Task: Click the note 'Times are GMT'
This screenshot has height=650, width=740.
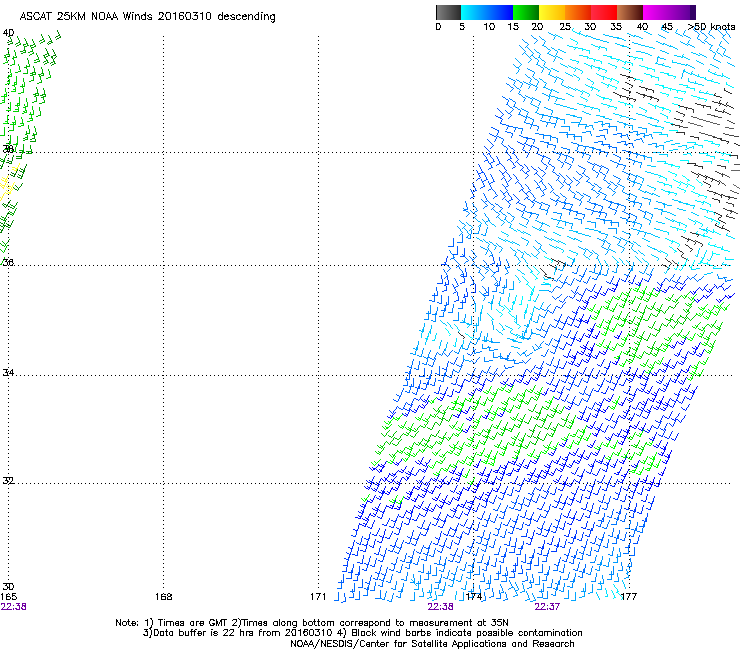Action: 193,623
